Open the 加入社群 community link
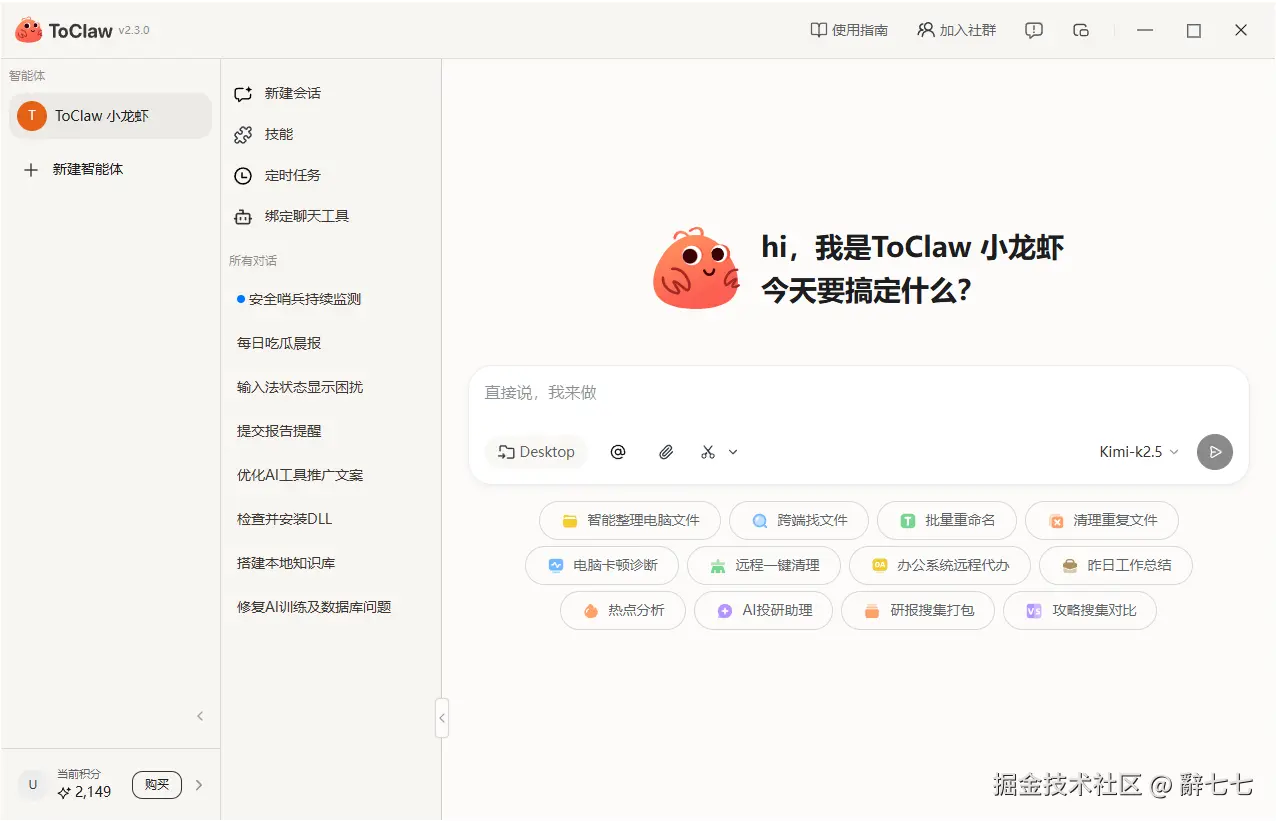 [956, 30]
